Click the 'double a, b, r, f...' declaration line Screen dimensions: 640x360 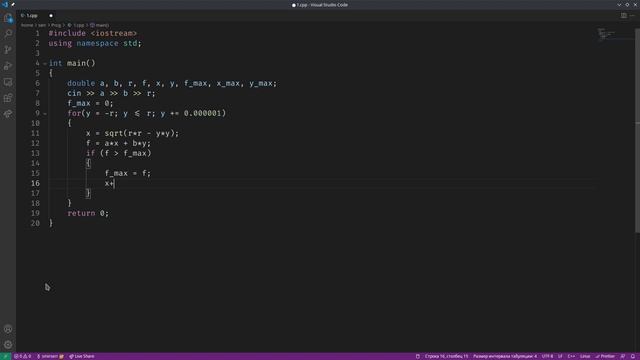point(172,83)
